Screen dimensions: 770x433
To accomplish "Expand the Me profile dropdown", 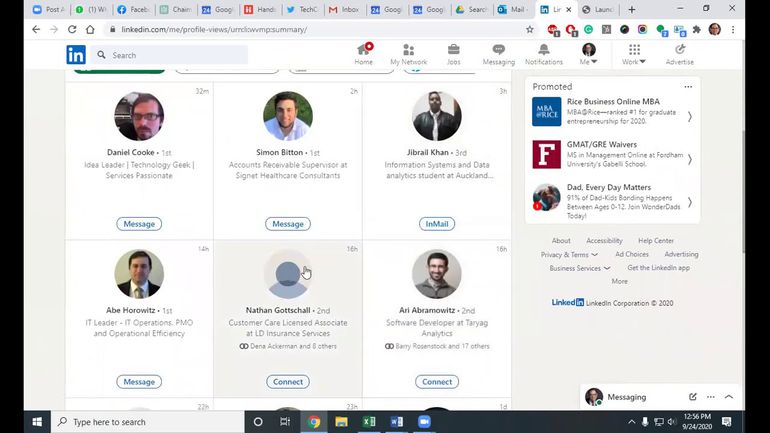I will (x=588, y=55).
